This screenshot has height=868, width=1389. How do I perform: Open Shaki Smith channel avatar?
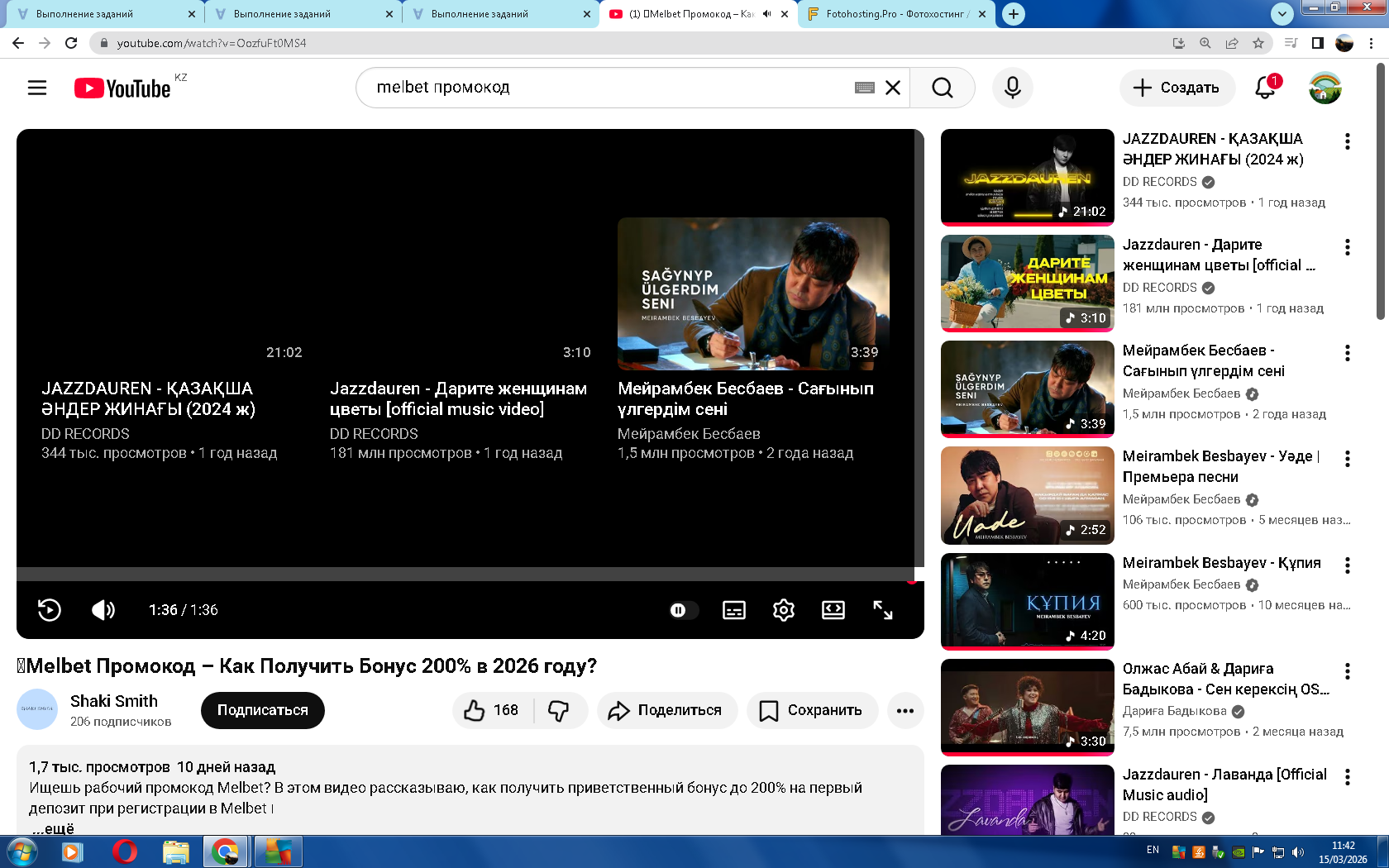[x=37, y=709]
